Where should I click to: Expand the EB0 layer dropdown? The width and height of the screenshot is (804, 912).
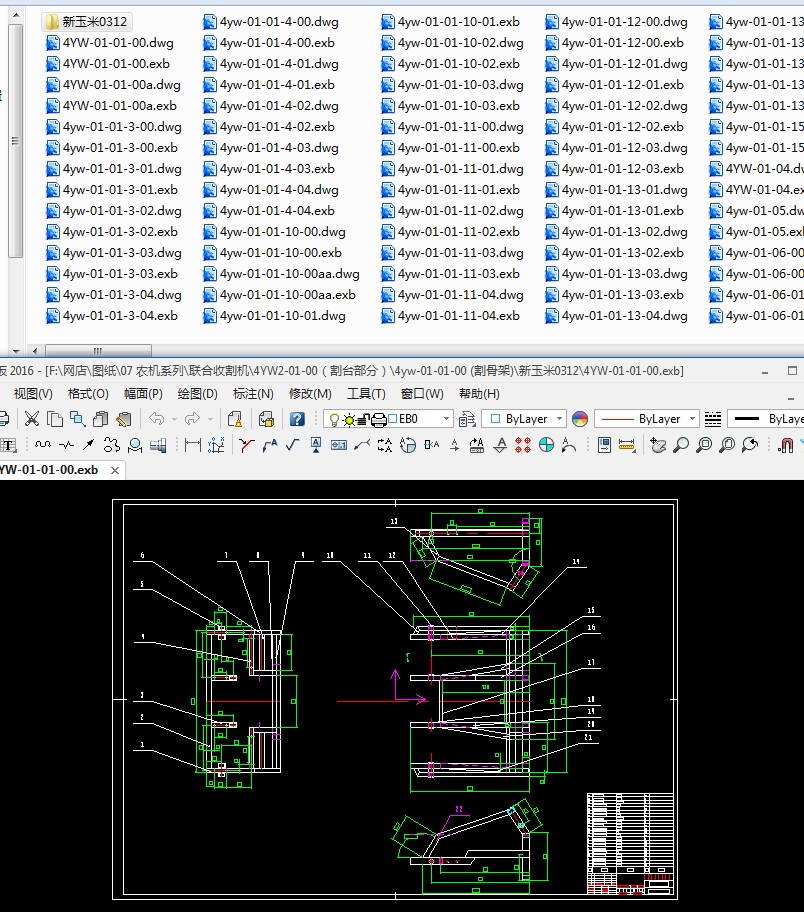tap(445, 419)
